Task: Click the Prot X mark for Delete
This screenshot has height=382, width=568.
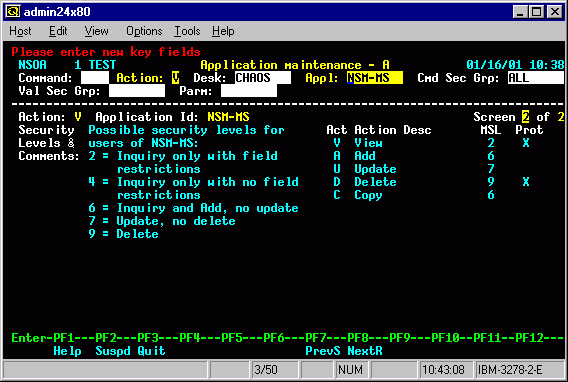Action: (526, 182)
